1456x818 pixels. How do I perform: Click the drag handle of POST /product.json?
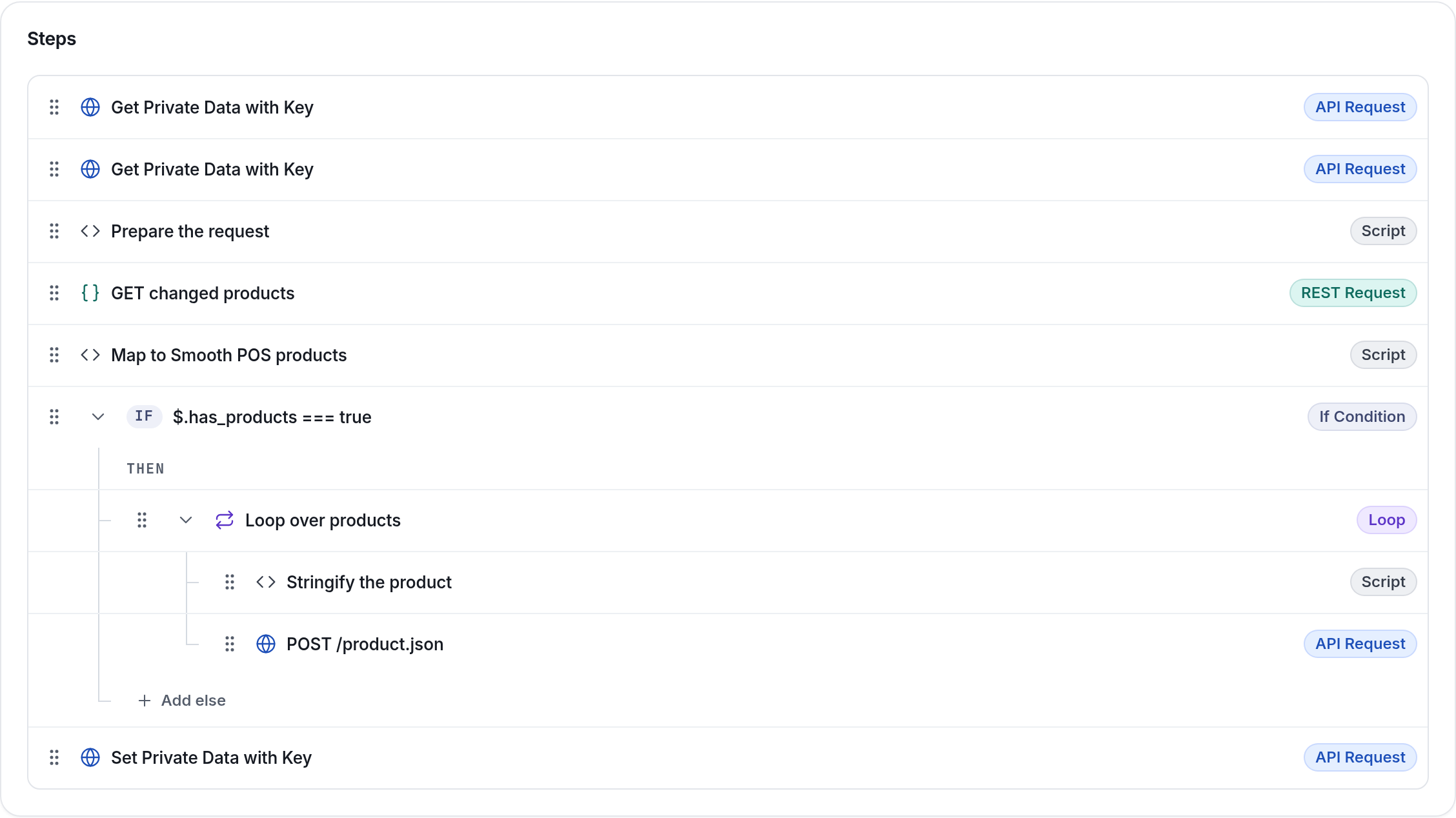click(x=230, y=644)
